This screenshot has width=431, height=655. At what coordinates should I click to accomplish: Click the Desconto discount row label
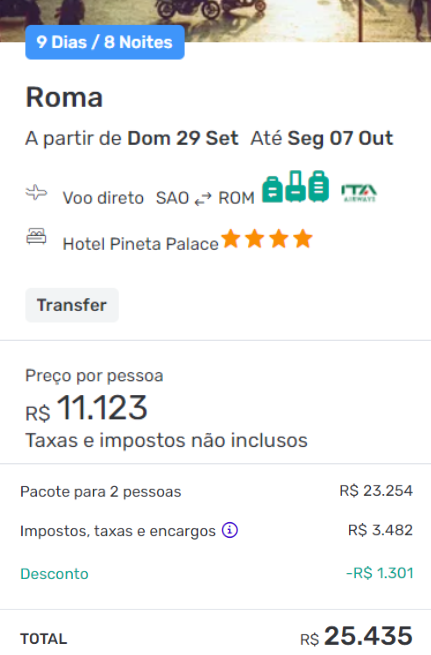click(x=54, y=574)
